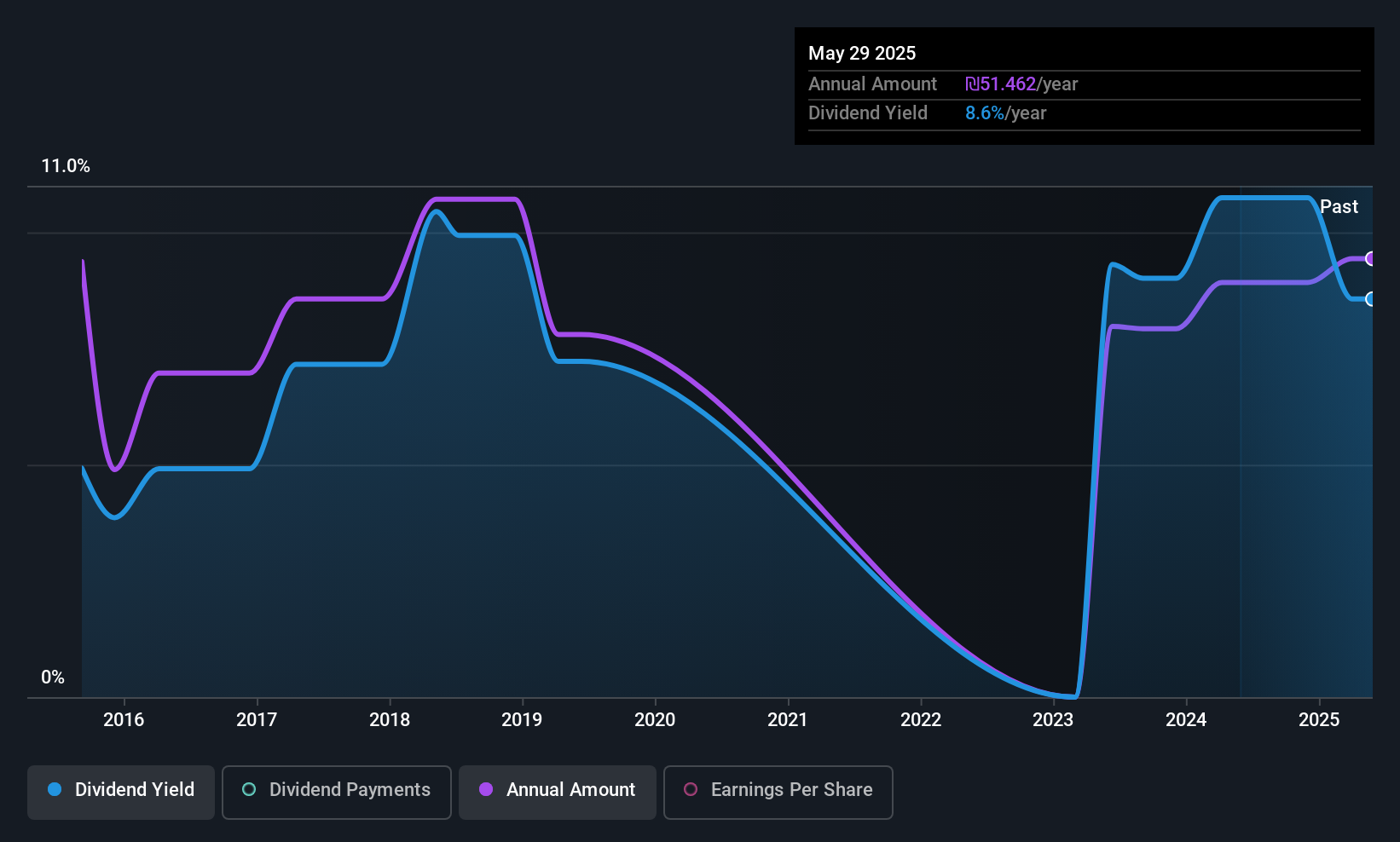Screen dimensions: 1400x842
Task: Click the 2017 x-axis label
Action: point(257,719)
